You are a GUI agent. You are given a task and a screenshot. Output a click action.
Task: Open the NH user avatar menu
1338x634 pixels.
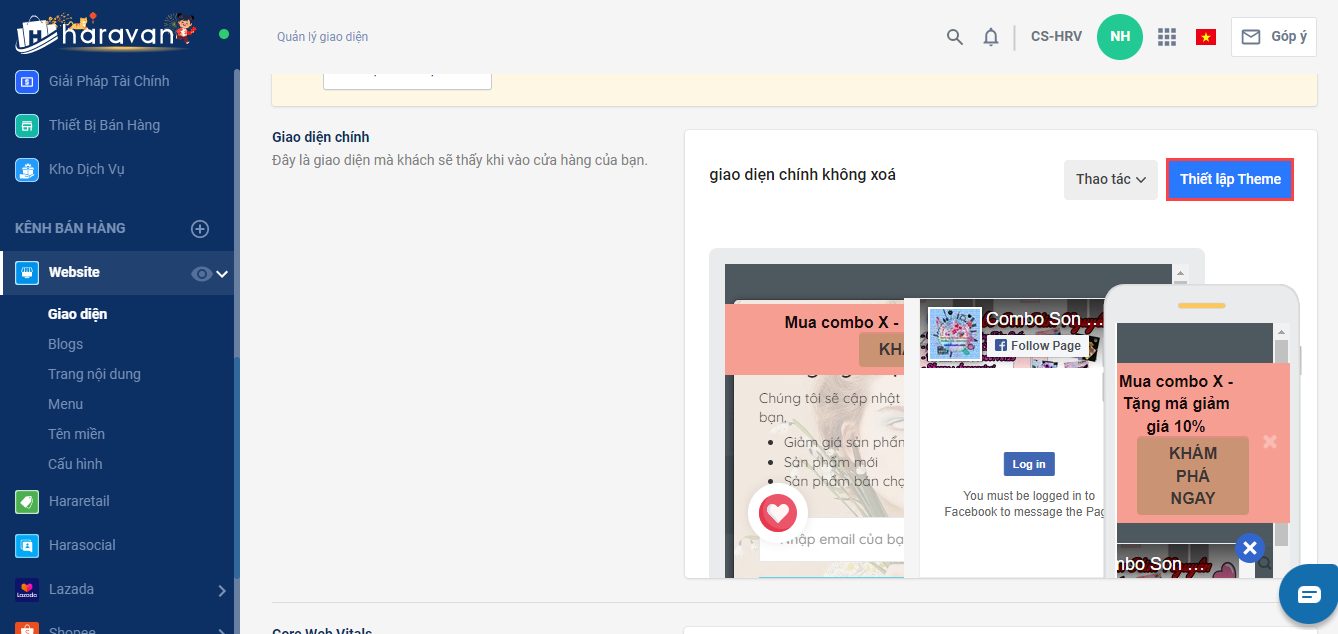tap(1120, 37)
